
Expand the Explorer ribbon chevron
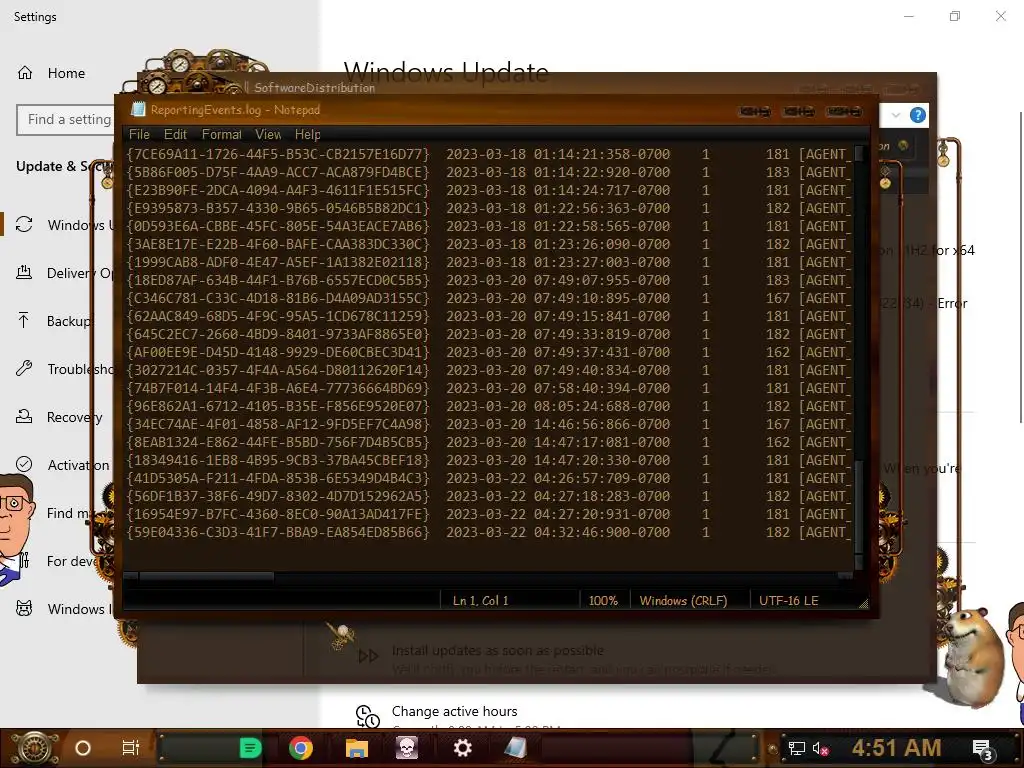(896, 116)
